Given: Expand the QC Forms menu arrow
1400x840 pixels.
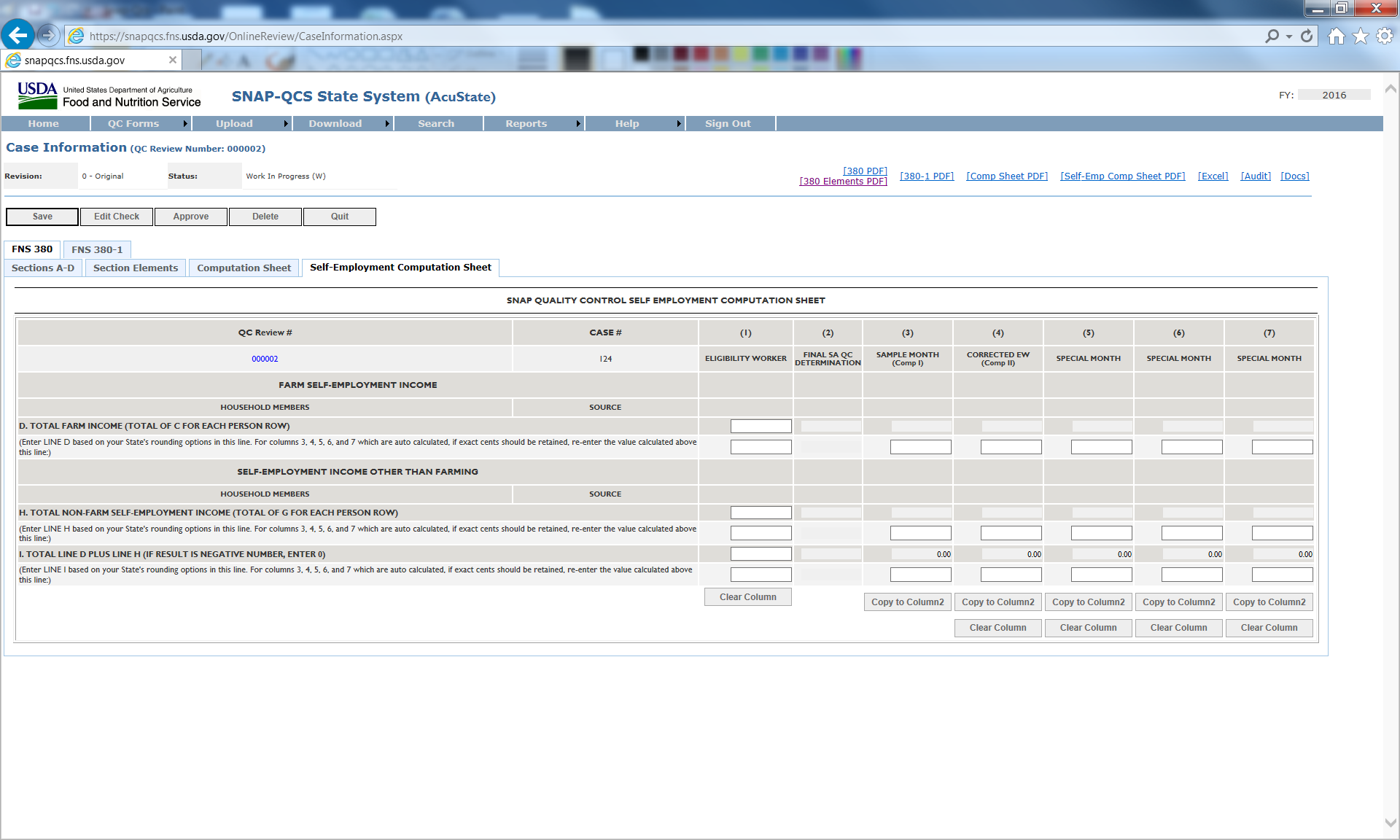Looking at the screenshot, I should pos(185,124).
